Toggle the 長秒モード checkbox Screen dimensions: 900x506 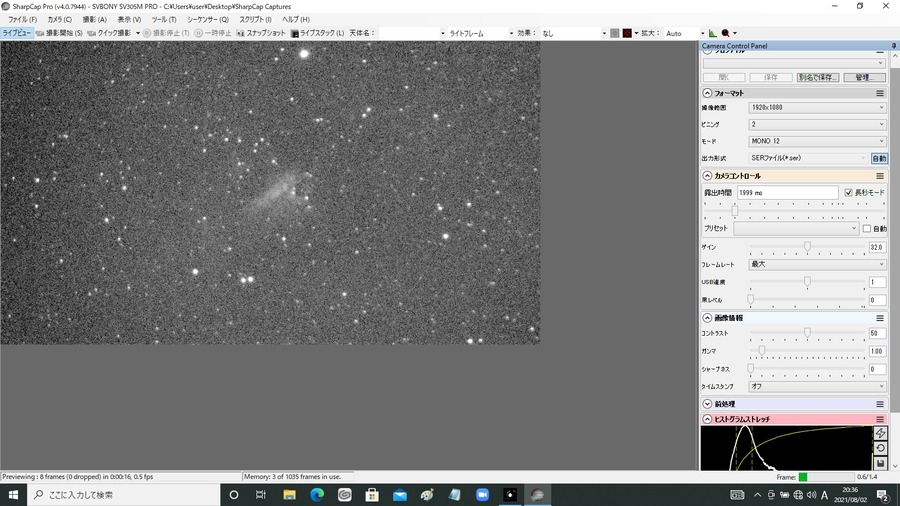tap(848, 193)
